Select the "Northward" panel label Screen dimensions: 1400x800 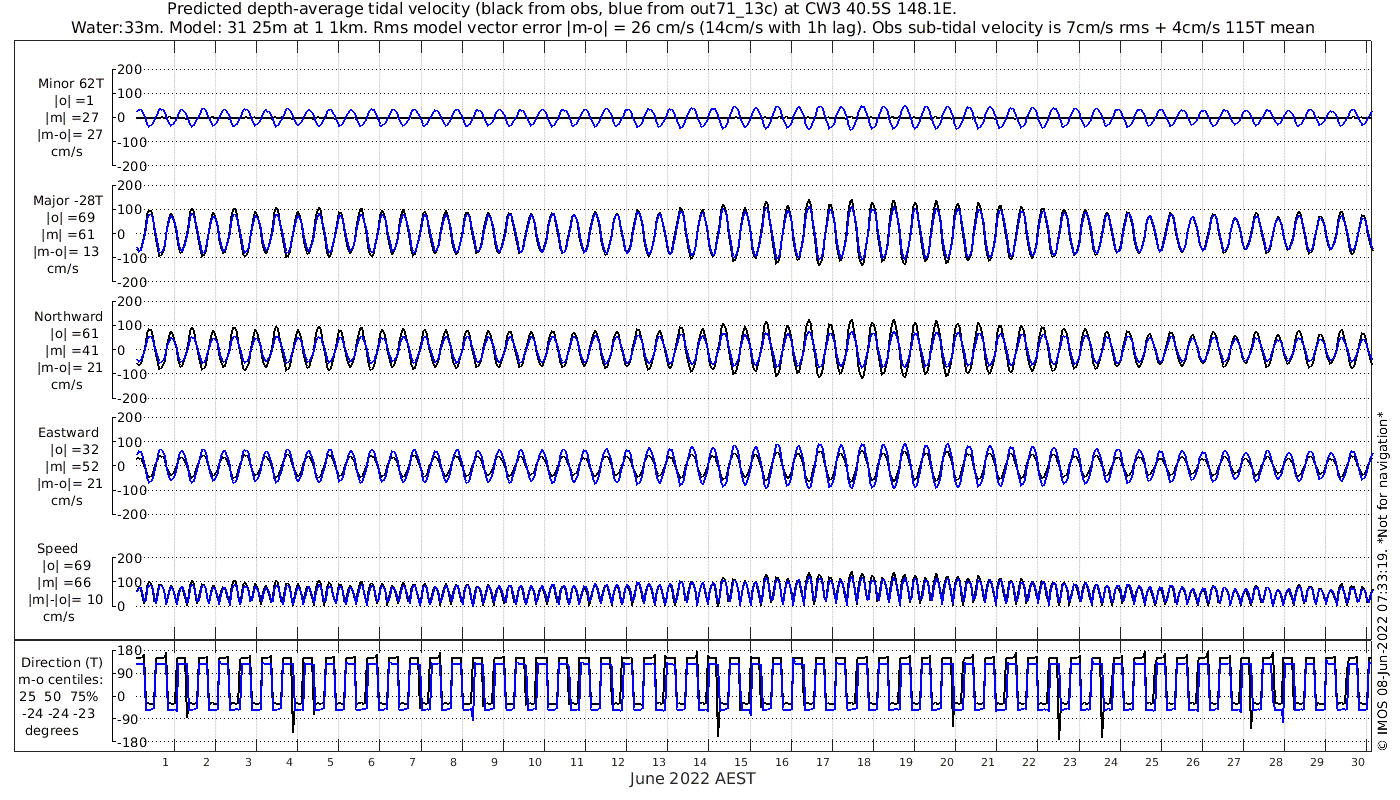pyautogui.click(x=68, y=317)
